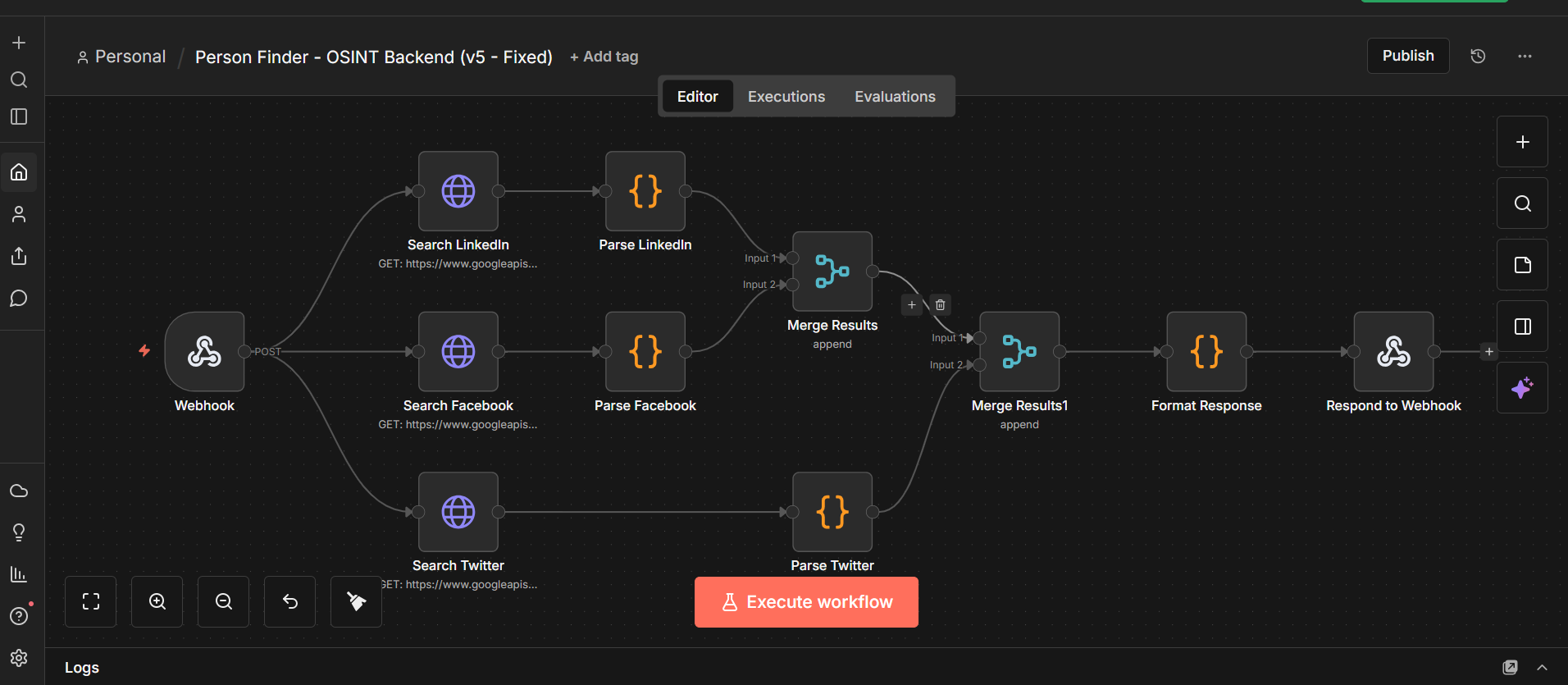Pop out the Logs panel

pos(1510,667)
